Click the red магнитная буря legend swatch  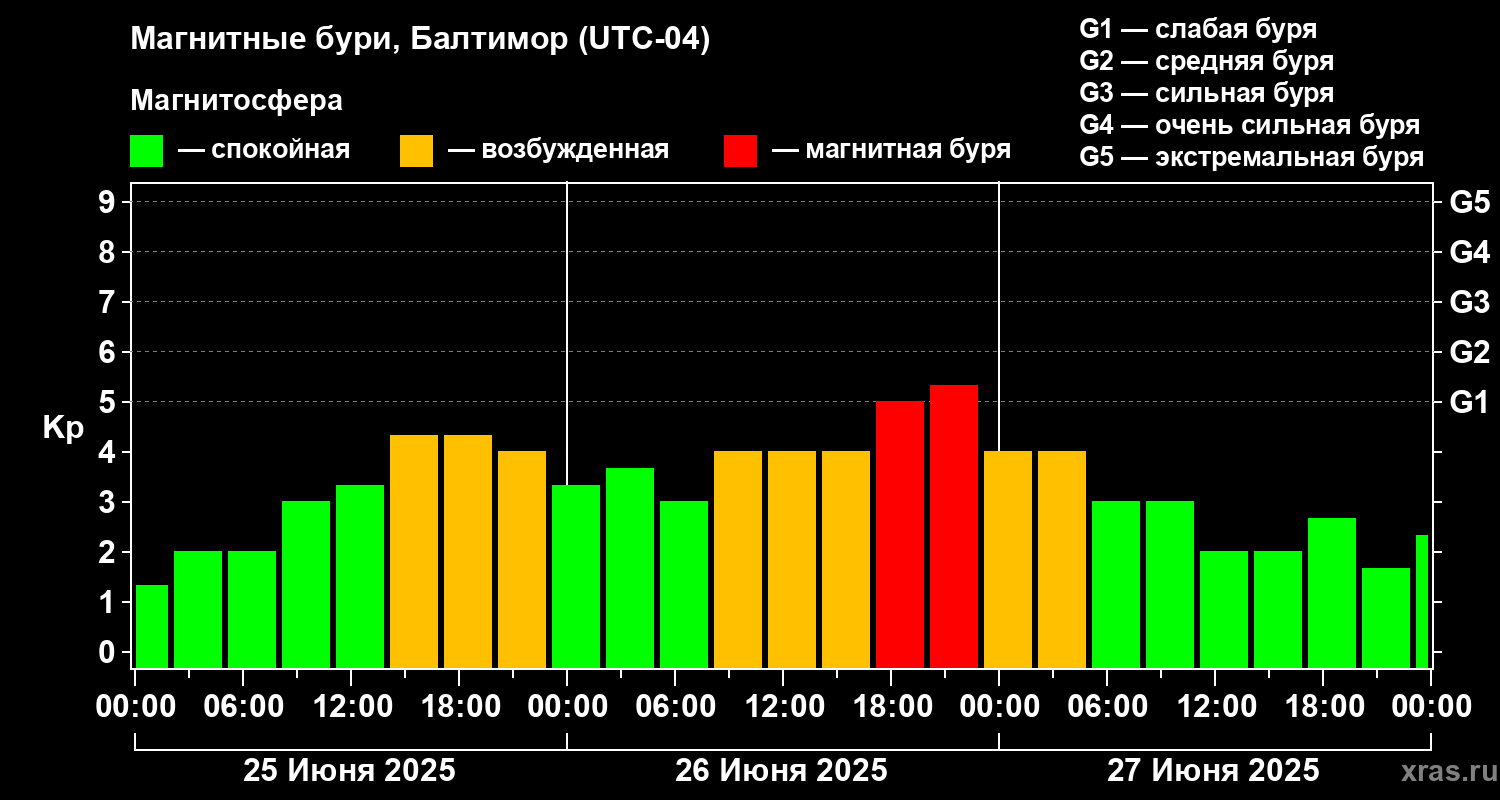coord(740,151)
